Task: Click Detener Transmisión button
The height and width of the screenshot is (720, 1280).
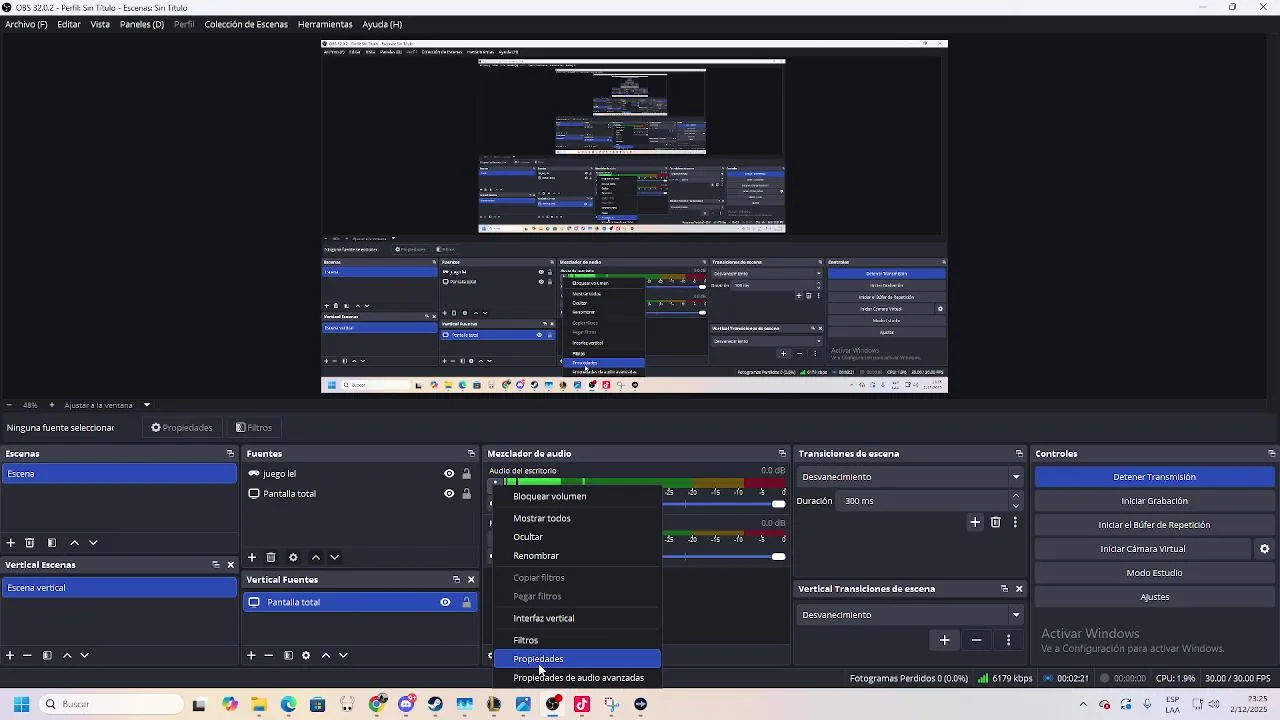Action: pos(1154,477)
